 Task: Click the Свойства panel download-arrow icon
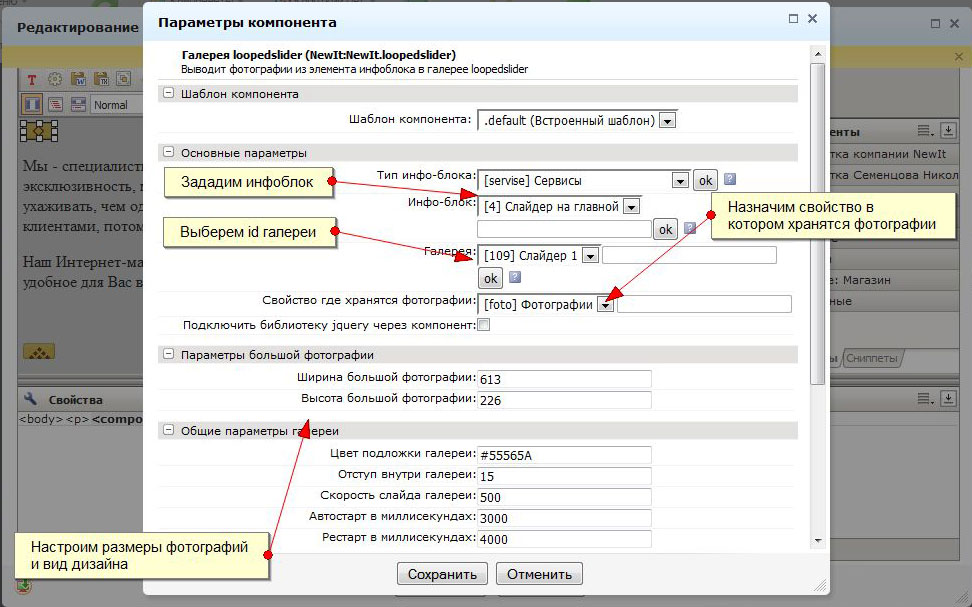[x=948, y=399]
